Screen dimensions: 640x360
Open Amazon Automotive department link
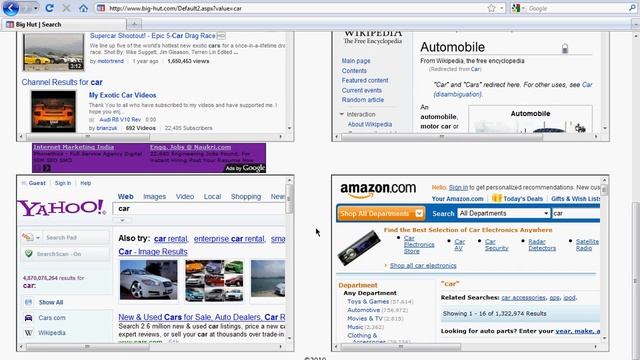363,310
